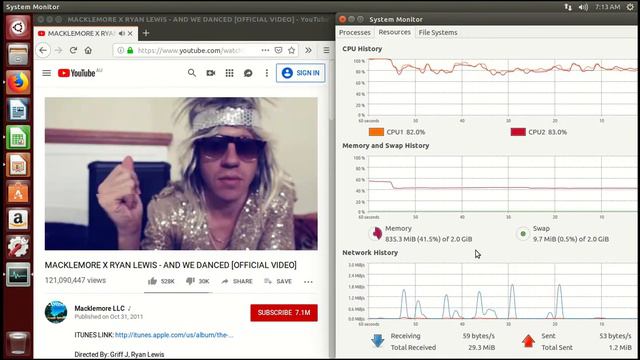Screen dimensions: 640x360
Task: Subscribe to Macklemore LLC
Action: pos(284,313)
